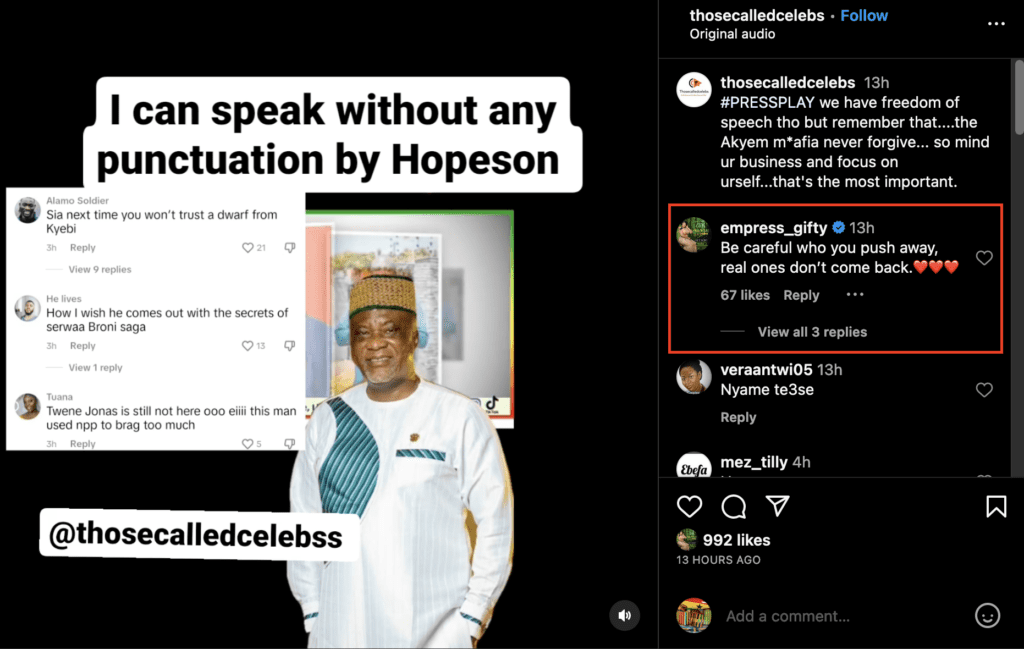Open empress_gifty's profile name
Viewport: 1024px width, 649px height.
tap(773, 227)
